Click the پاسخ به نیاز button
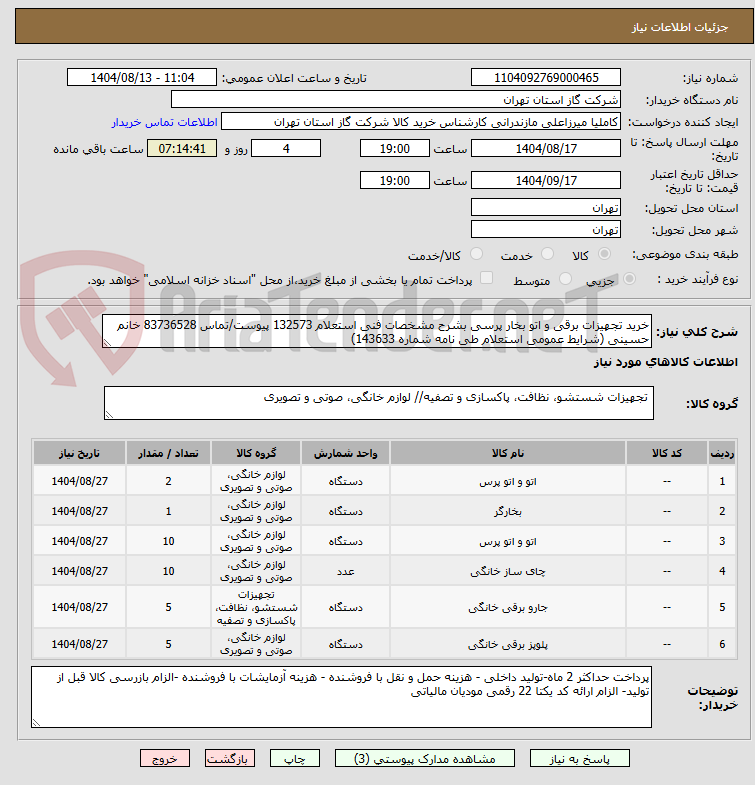755x785 pixels. tap(579, 758)
